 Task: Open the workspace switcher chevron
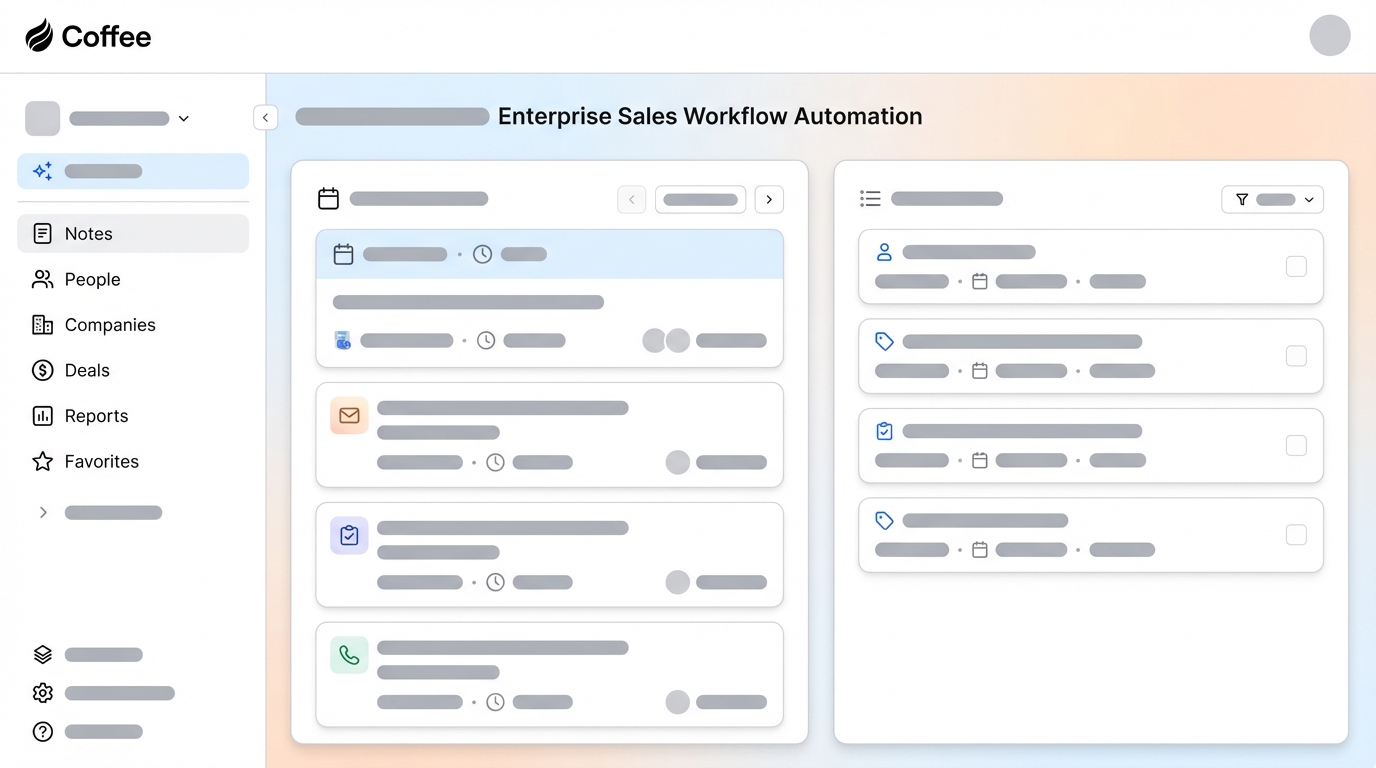(x=183, y=118)
